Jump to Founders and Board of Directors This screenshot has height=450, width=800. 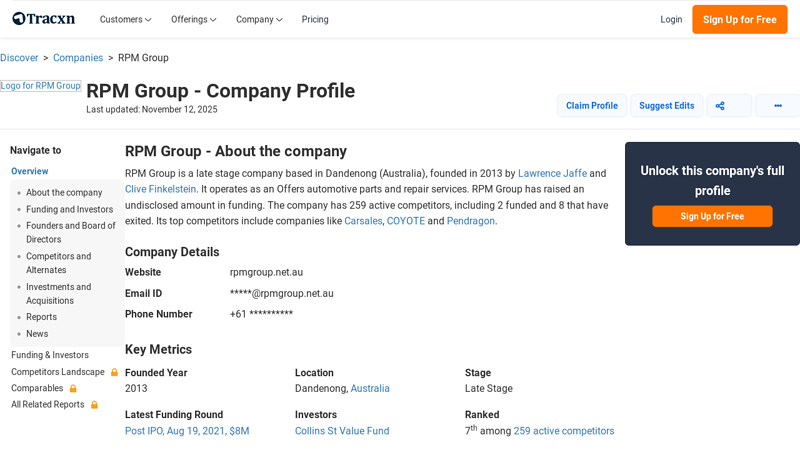tap(70, 232)
